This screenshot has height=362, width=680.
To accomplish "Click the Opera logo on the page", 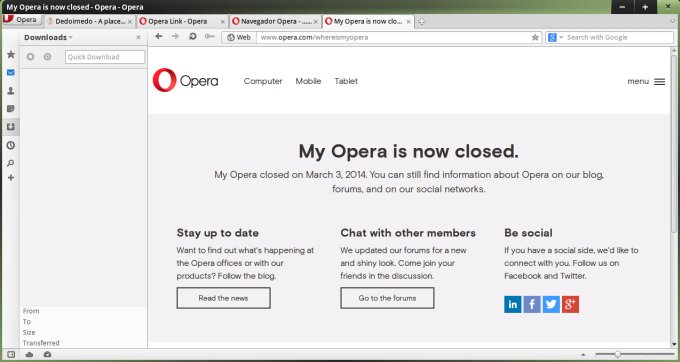I will [x=185, y=80].
